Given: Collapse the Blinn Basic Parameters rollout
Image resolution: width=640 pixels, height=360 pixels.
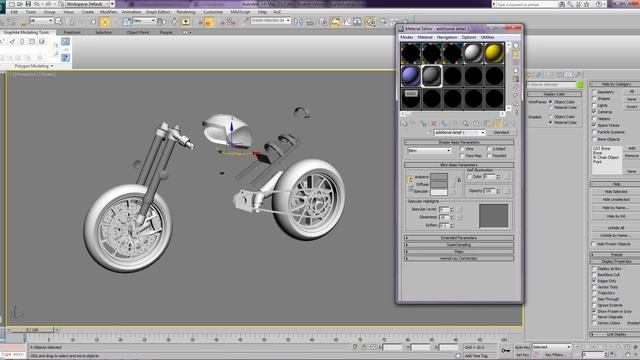Looking at the screenshot, I should pyautogui.click(x=459, y=165).
